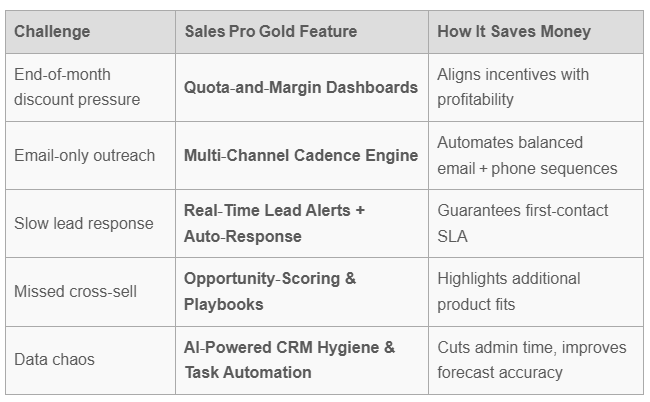Select the Multi-Channel Cadence Engine text
Screen dimensions: 650x402
300,155
